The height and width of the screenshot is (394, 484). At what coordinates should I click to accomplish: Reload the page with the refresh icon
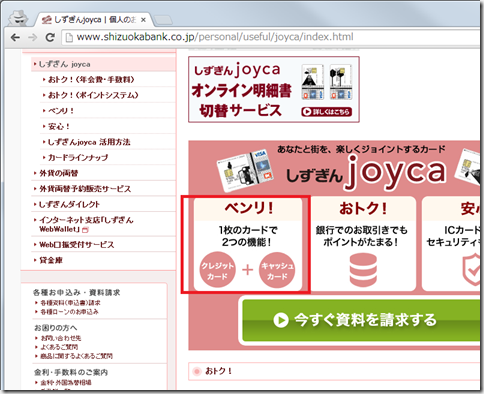tap(50, 37)
